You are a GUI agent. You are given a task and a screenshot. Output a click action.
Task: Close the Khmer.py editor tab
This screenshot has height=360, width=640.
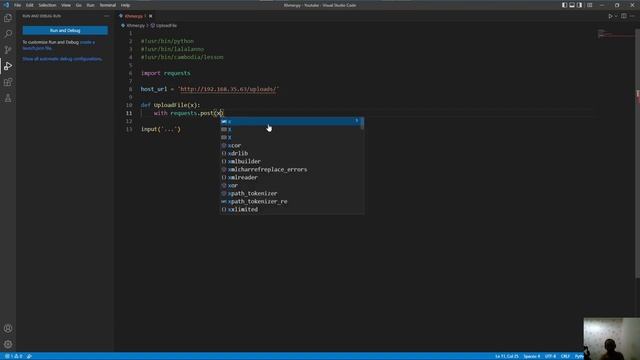(x=151, y=16)
